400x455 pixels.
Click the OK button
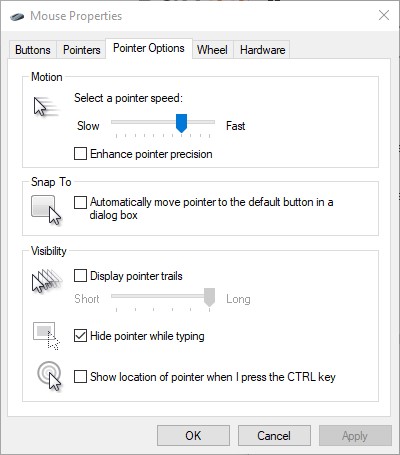(193, 435)
